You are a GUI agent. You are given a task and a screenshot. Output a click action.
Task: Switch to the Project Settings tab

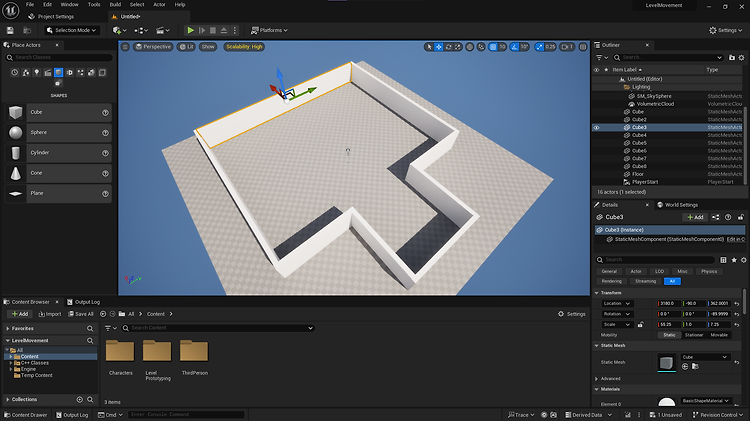pos(52,17)
